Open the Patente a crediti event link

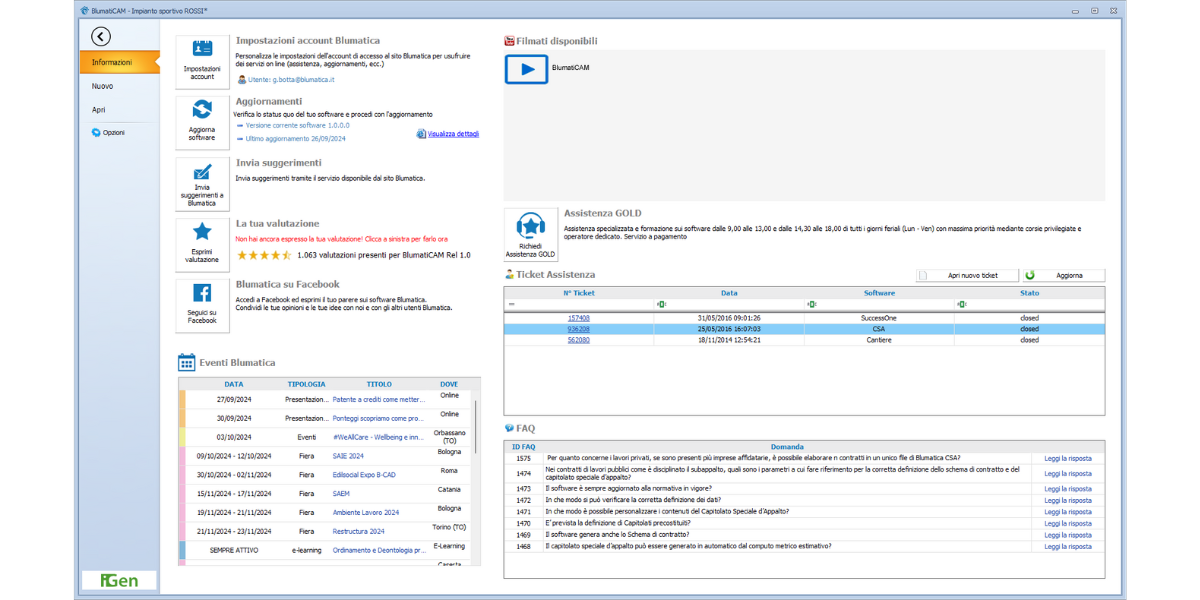(379, 399)
